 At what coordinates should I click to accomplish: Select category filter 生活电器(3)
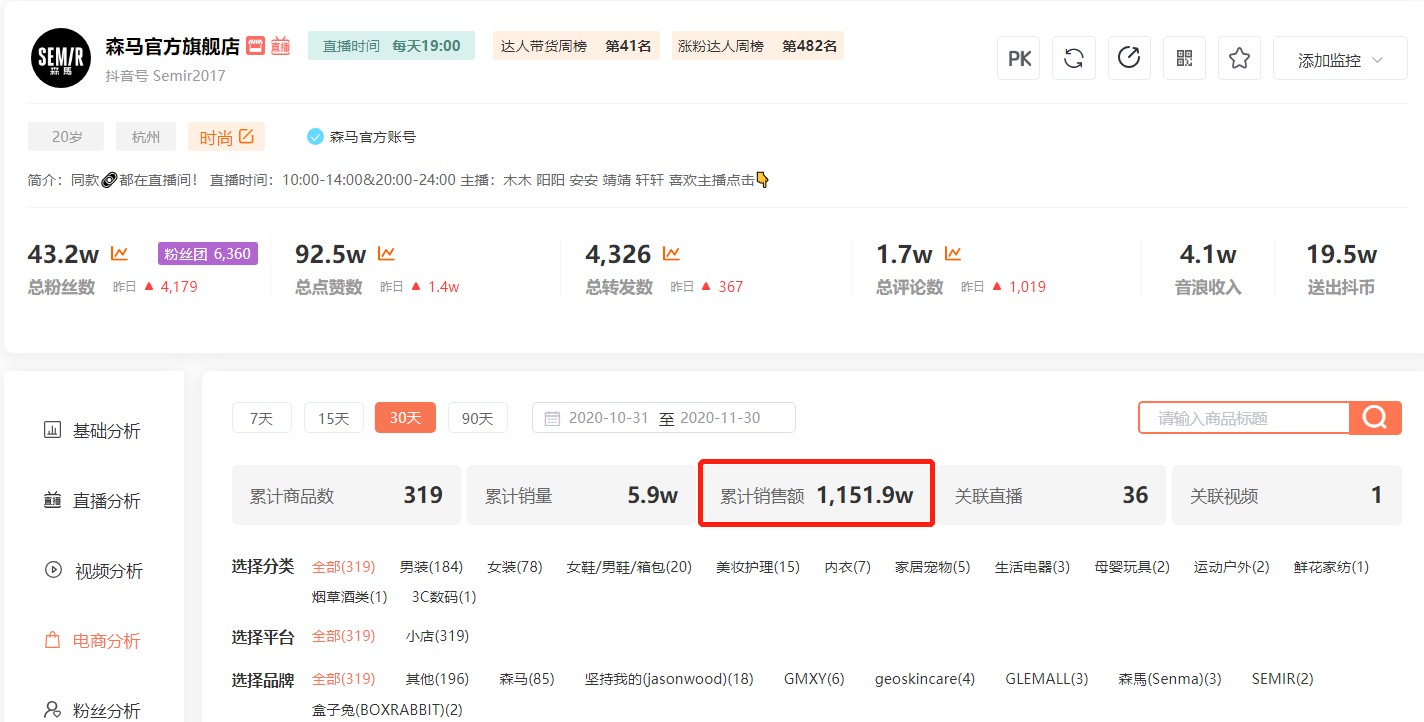(1032, 567)
